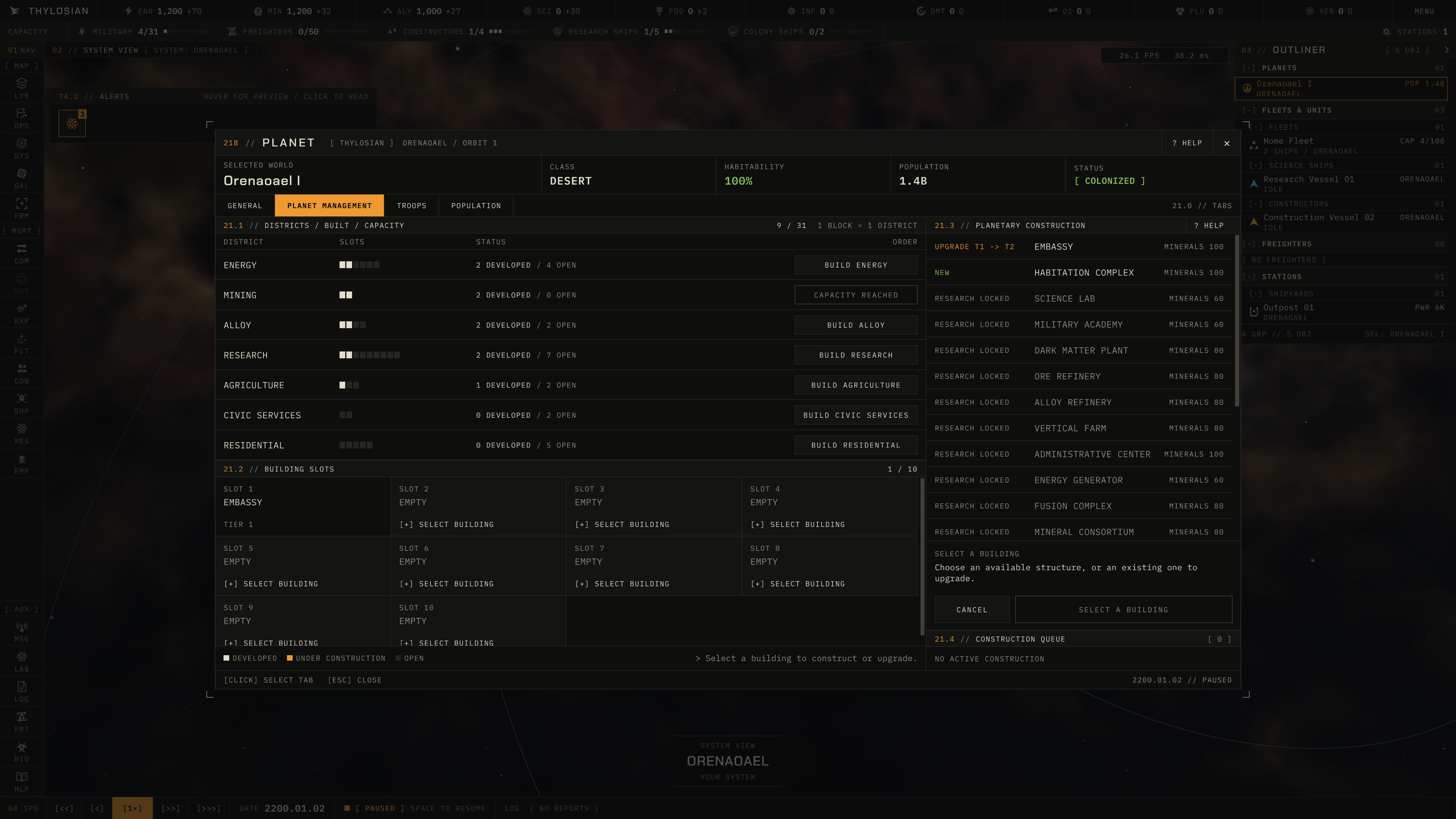1456x819 pixels.
Task: Collapse the PLANETS group in outliner
Action: [x=1249, y=68]
